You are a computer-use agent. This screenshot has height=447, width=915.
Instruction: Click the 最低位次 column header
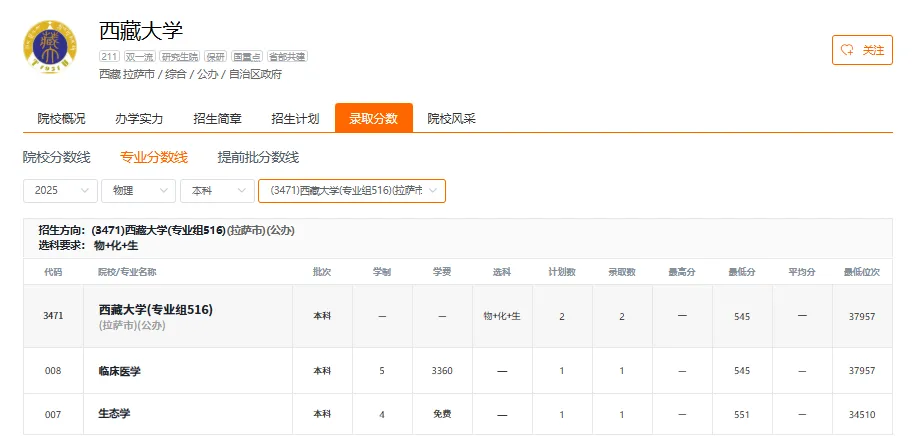pos(862,272)
